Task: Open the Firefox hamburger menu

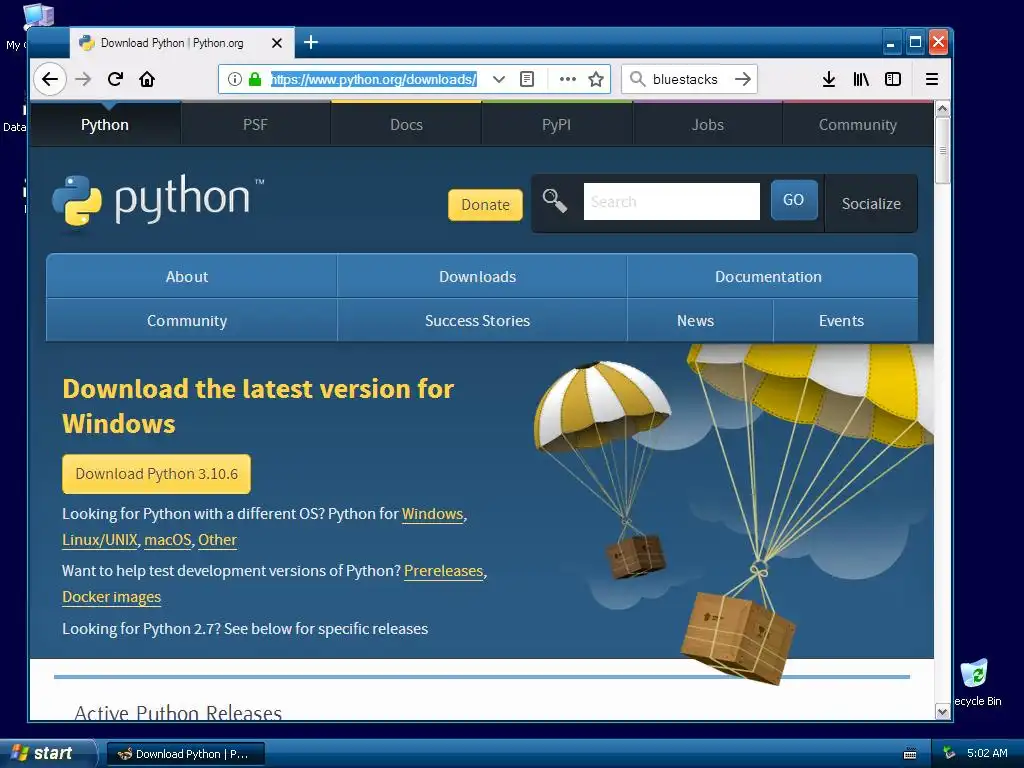Action: pos(932,79)
